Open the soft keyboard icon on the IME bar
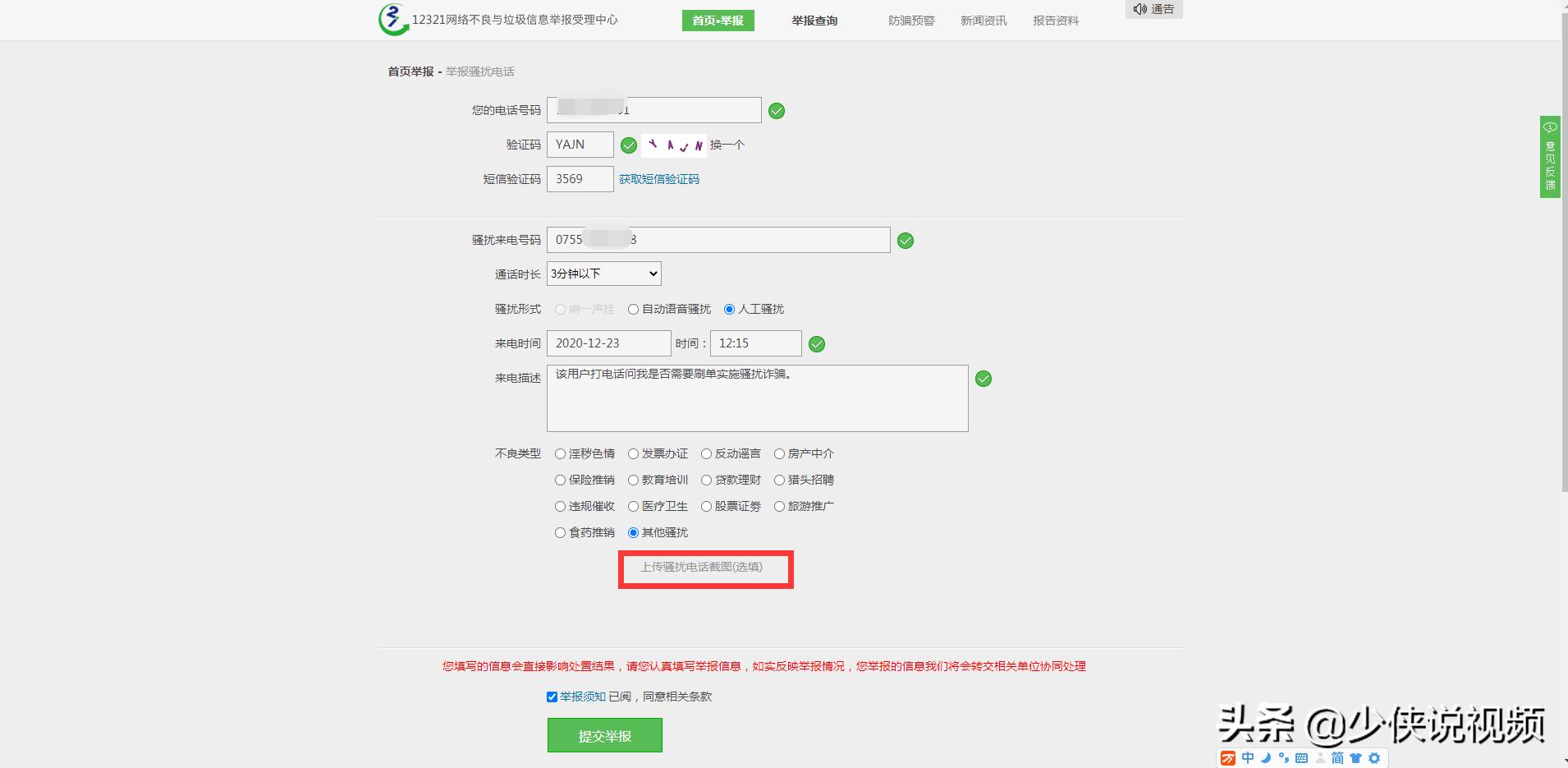This screenshot has height=768, width=1568. (x=1302, y=758)
